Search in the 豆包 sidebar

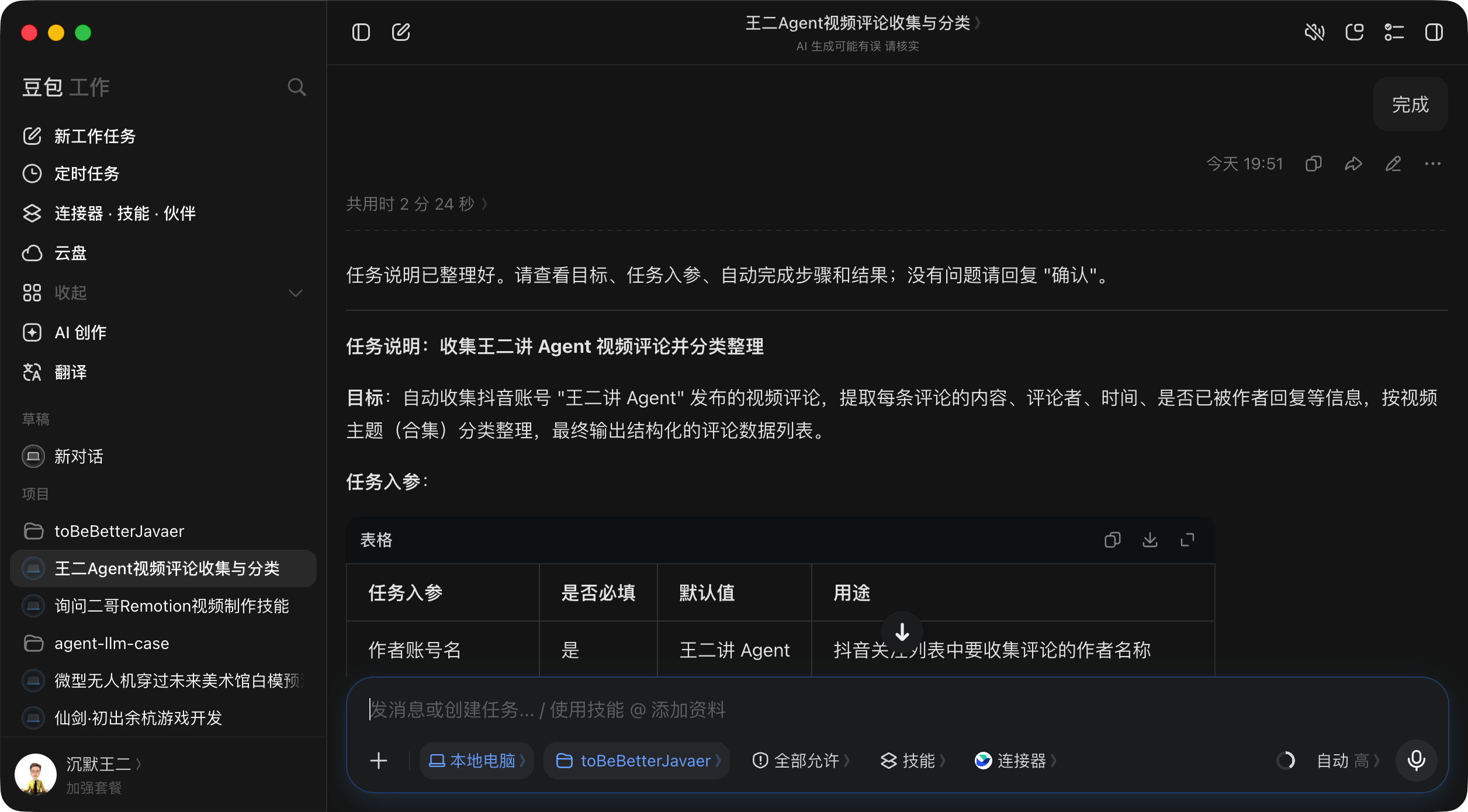(x=297, y=87)
